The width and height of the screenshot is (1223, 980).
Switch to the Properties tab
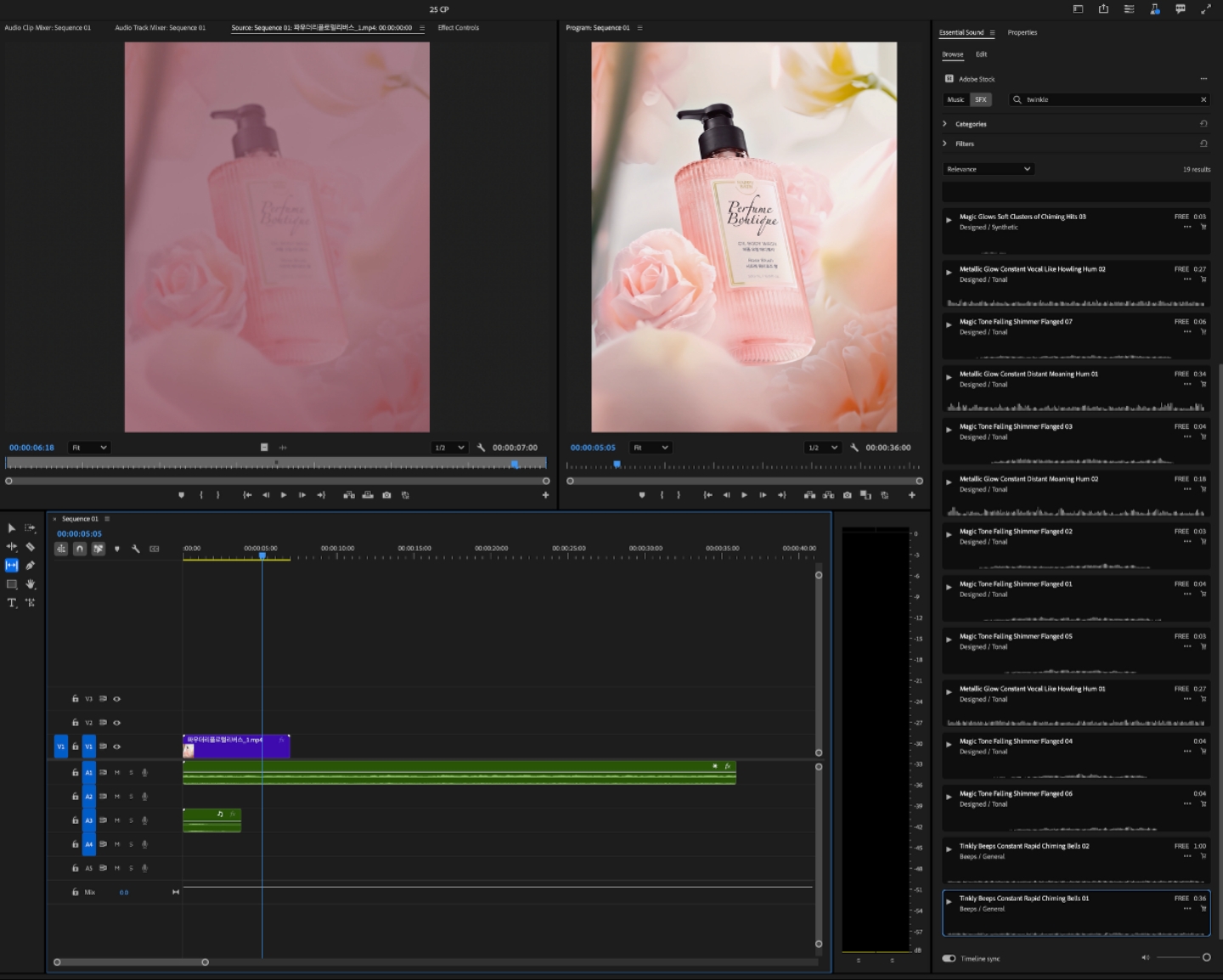(x=1023, y=33)
